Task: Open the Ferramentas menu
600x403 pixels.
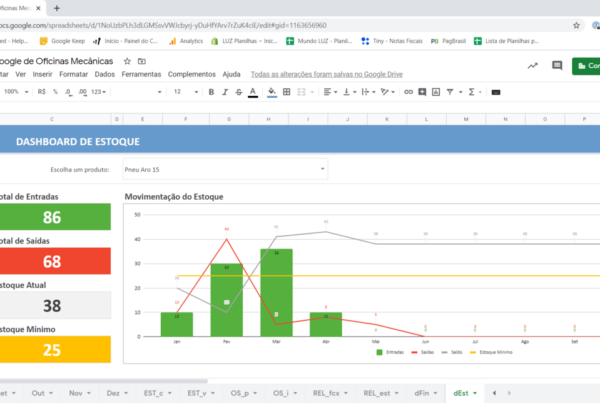Action: coord(141,74)
